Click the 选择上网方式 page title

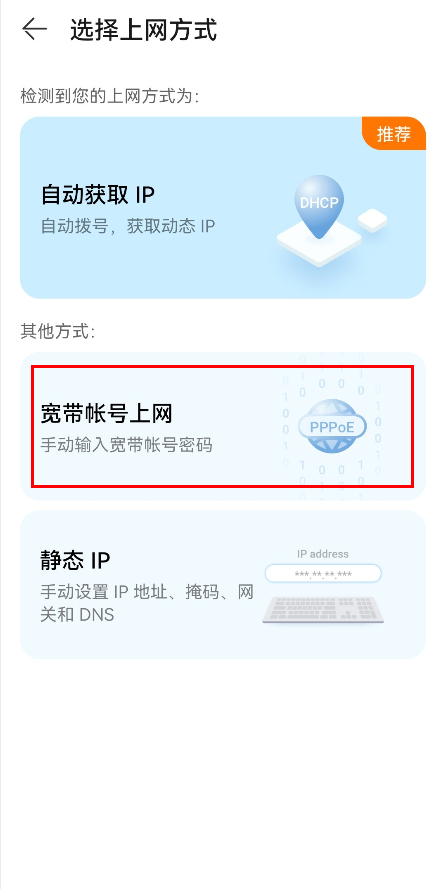143,29
